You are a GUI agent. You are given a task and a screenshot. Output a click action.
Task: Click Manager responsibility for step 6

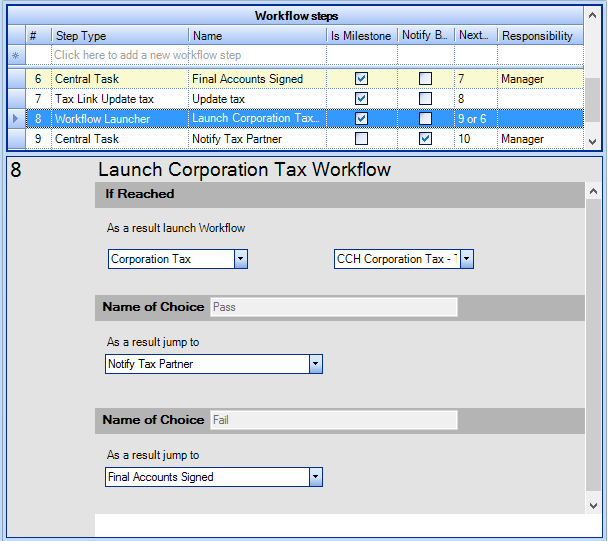pyautogui.click(x=541, y=79)
